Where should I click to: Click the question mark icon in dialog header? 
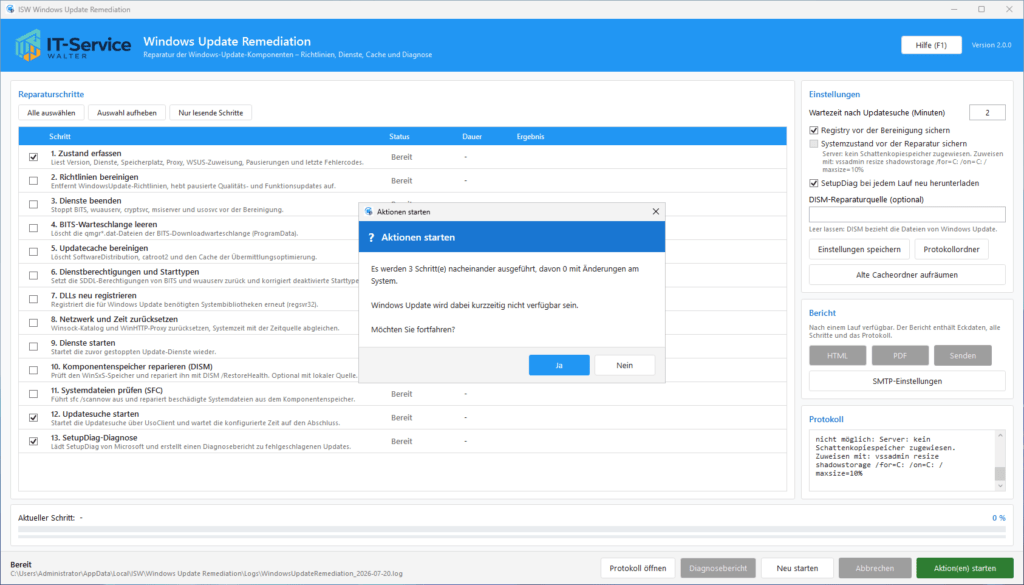pyautogui.click(x=372, y=238)
